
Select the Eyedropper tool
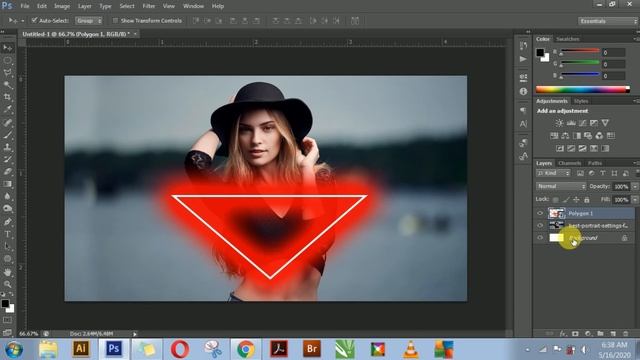pos(7,110)
